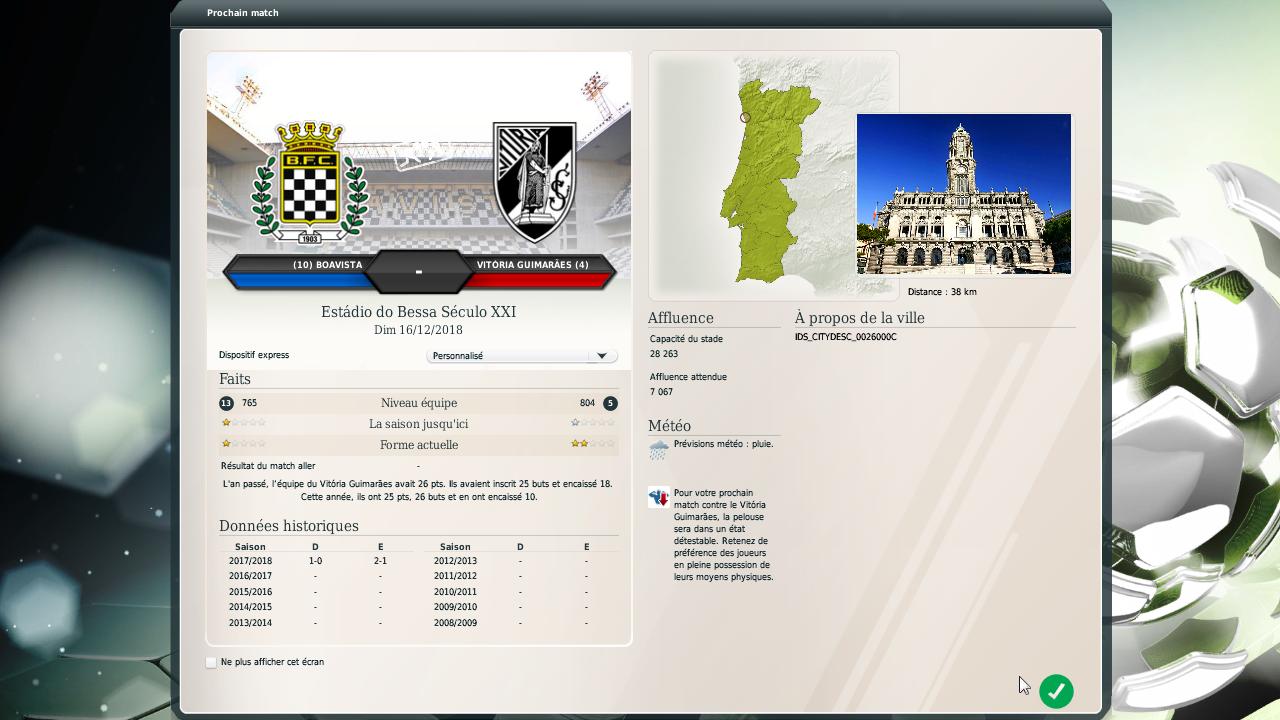Click the 'Affluence' section heading
Screen dimensions: 1280x720
(681, 318)
